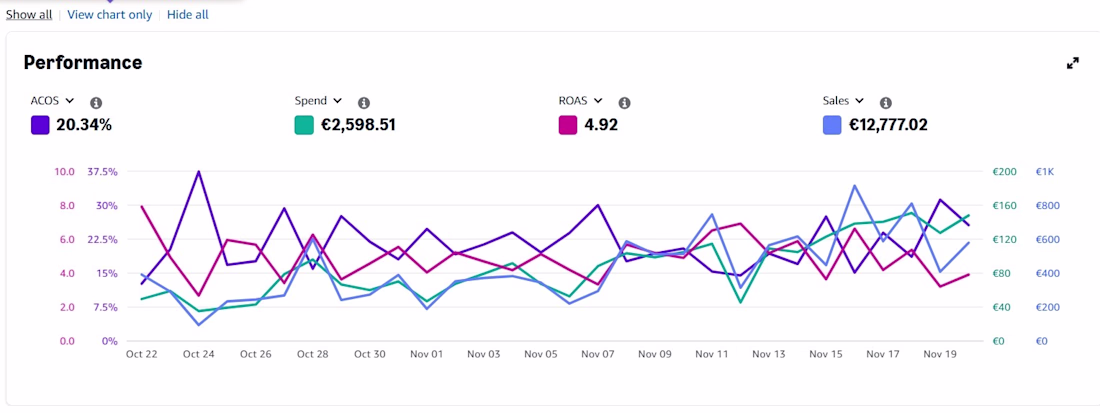The width and height of the screenshot is (1100, 413).
Task: Select View chart only link
Action: tap(109, 15)
